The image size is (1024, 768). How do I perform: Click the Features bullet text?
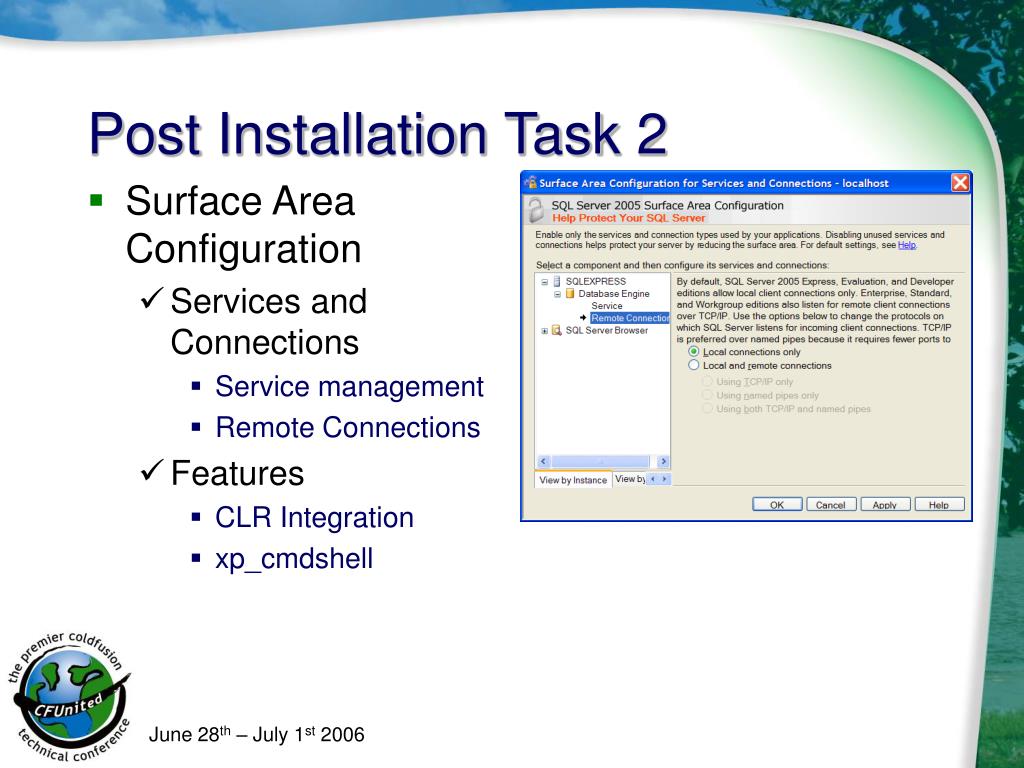pyautogui.click(x=237, y=473)
